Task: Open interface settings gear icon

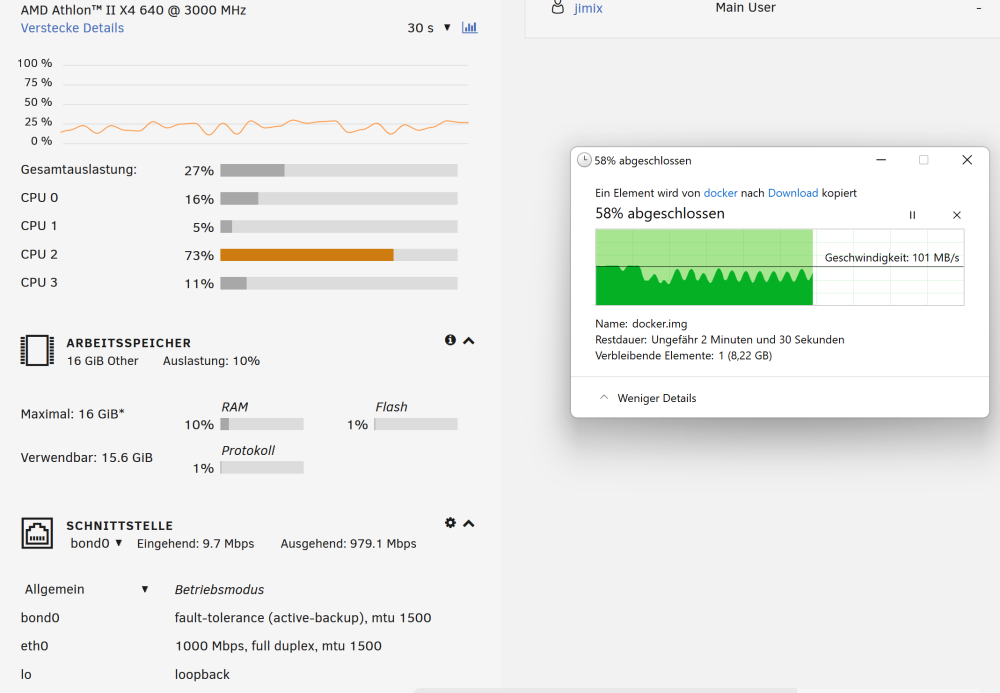Action: pos(450,523)
